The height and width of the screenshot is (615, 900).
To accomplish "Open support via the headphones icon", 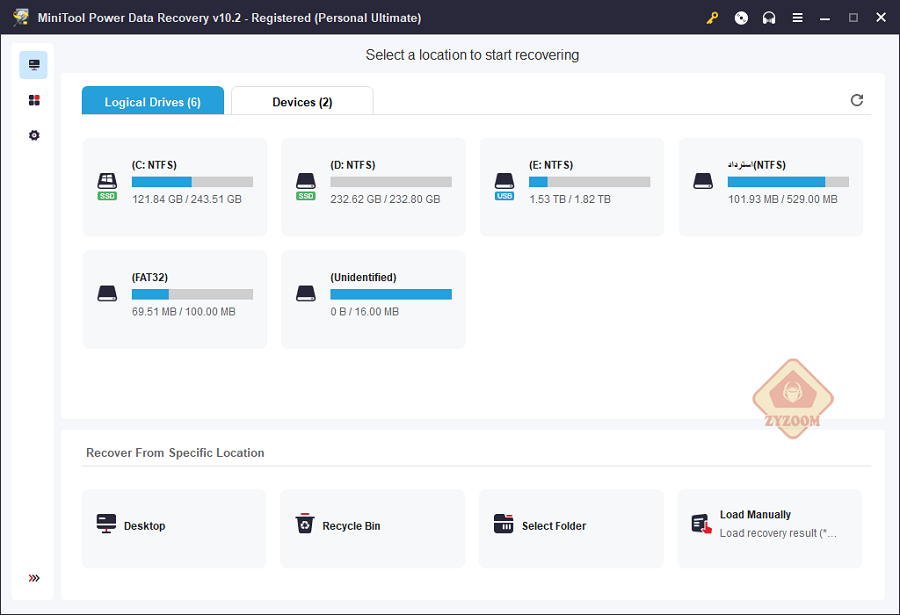I will [x=769, y=18].
